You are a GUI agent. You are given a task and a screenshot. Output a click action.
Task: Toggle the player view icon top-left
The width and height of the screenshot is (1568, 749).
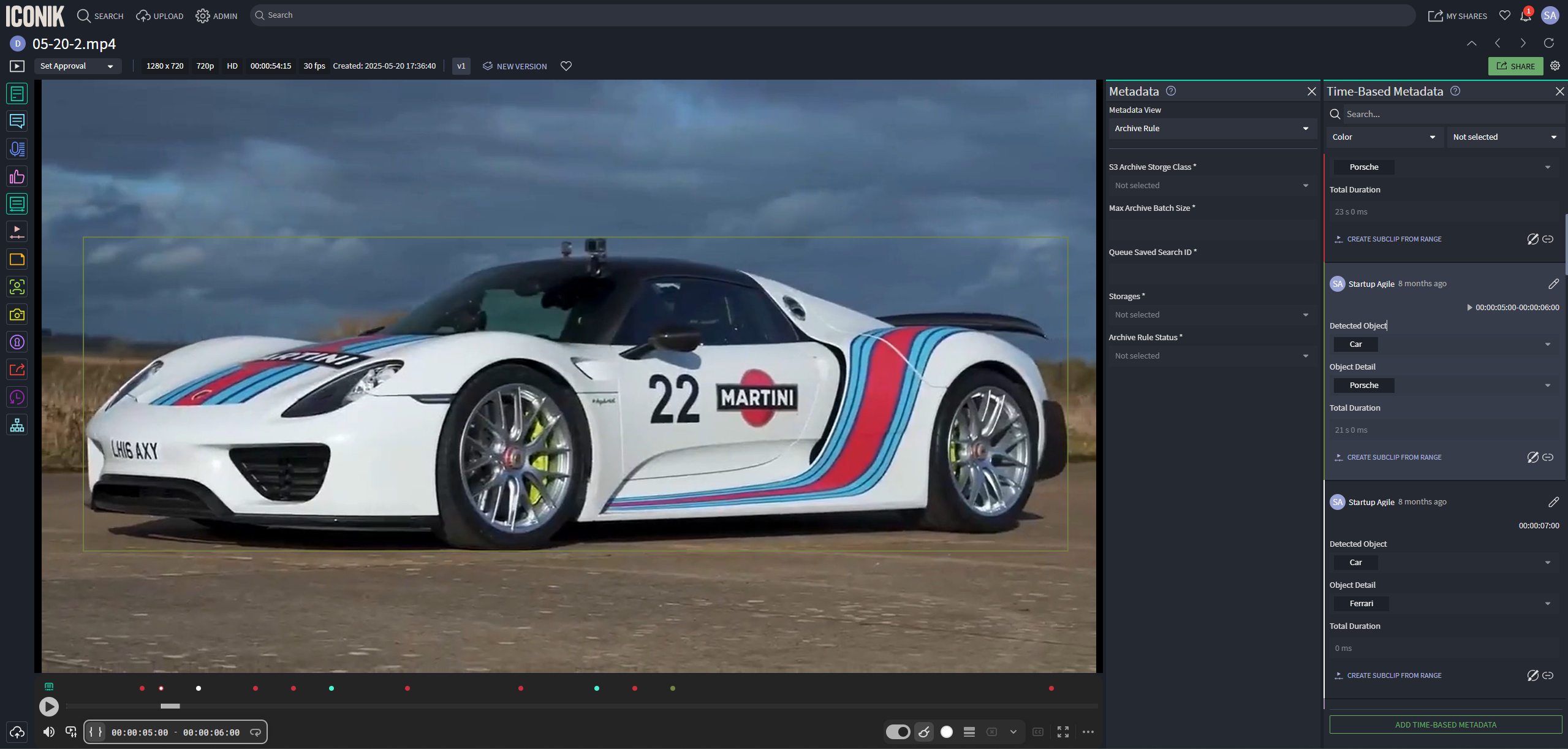17,66
